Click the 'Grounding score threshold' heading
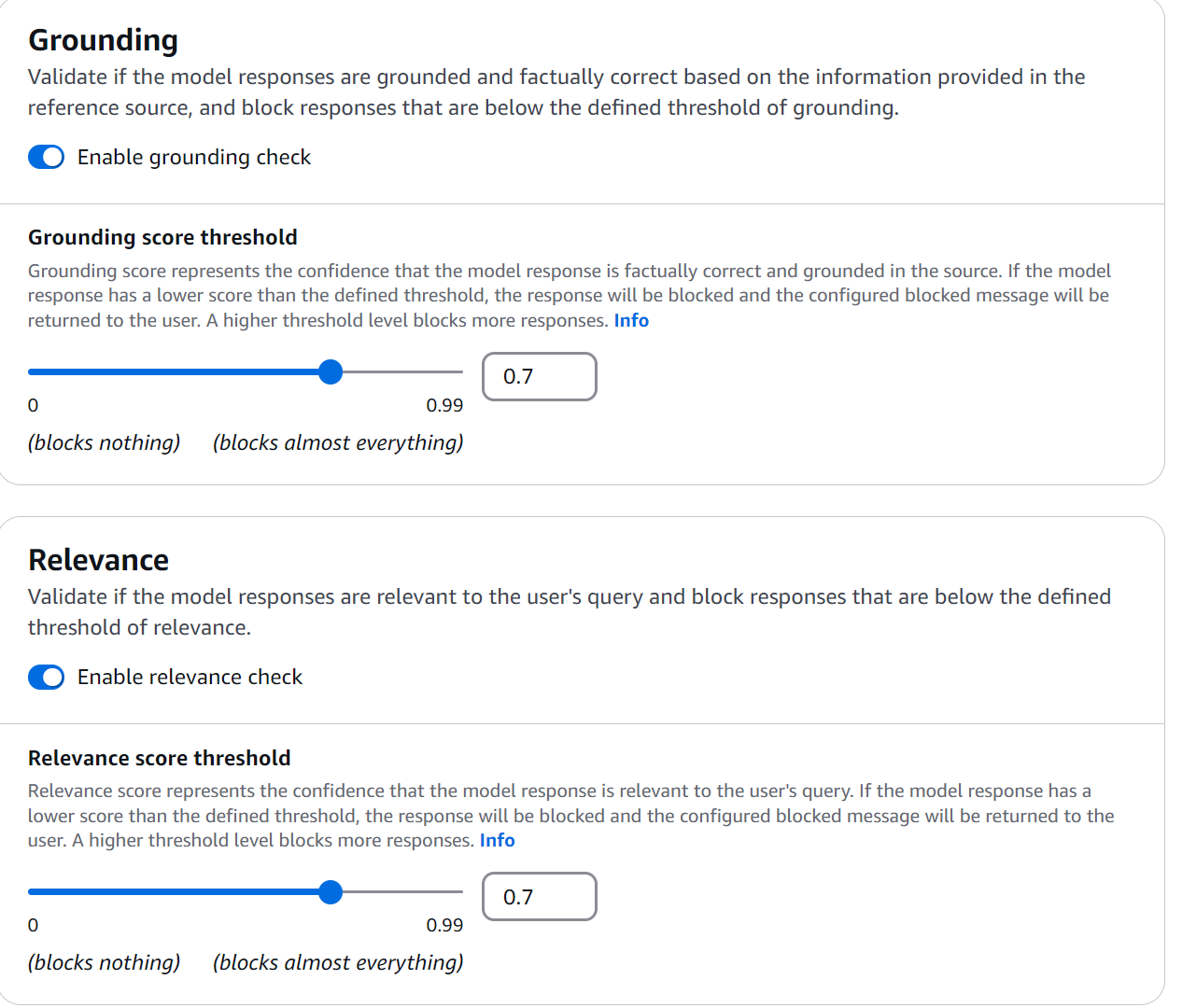 tap(162, 237)
